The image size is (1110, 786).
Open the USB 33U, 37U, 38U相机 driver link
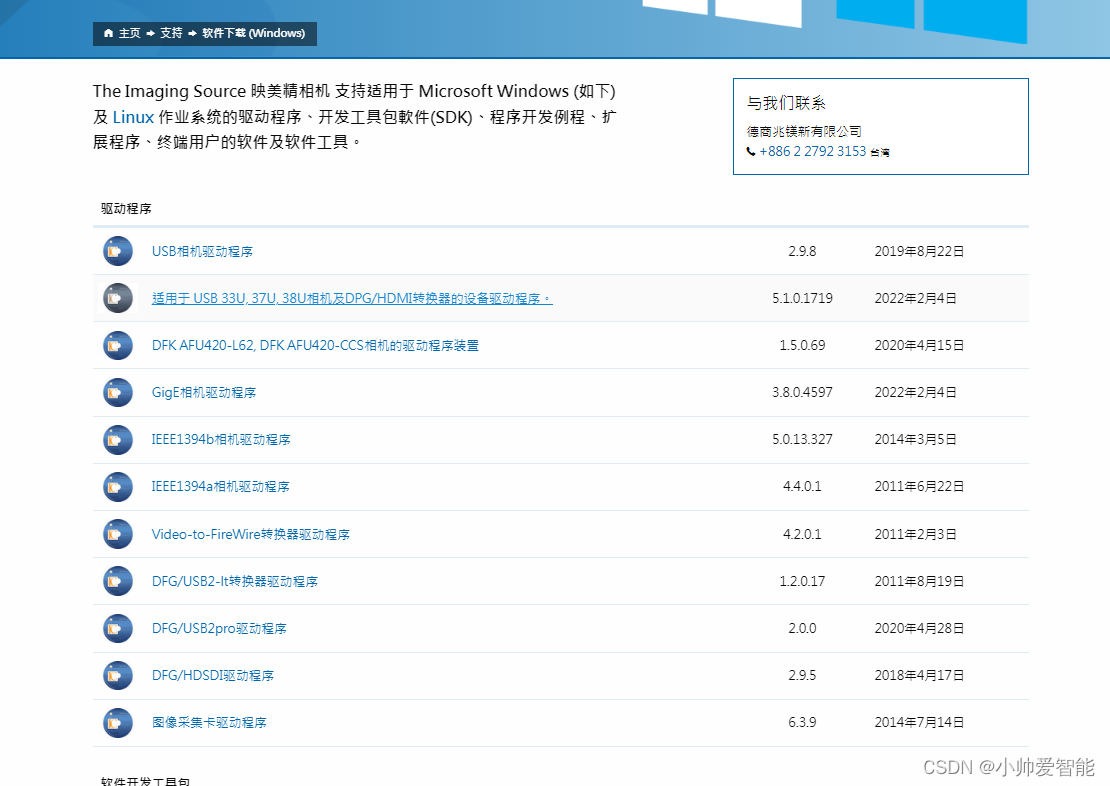pos(352,298)
